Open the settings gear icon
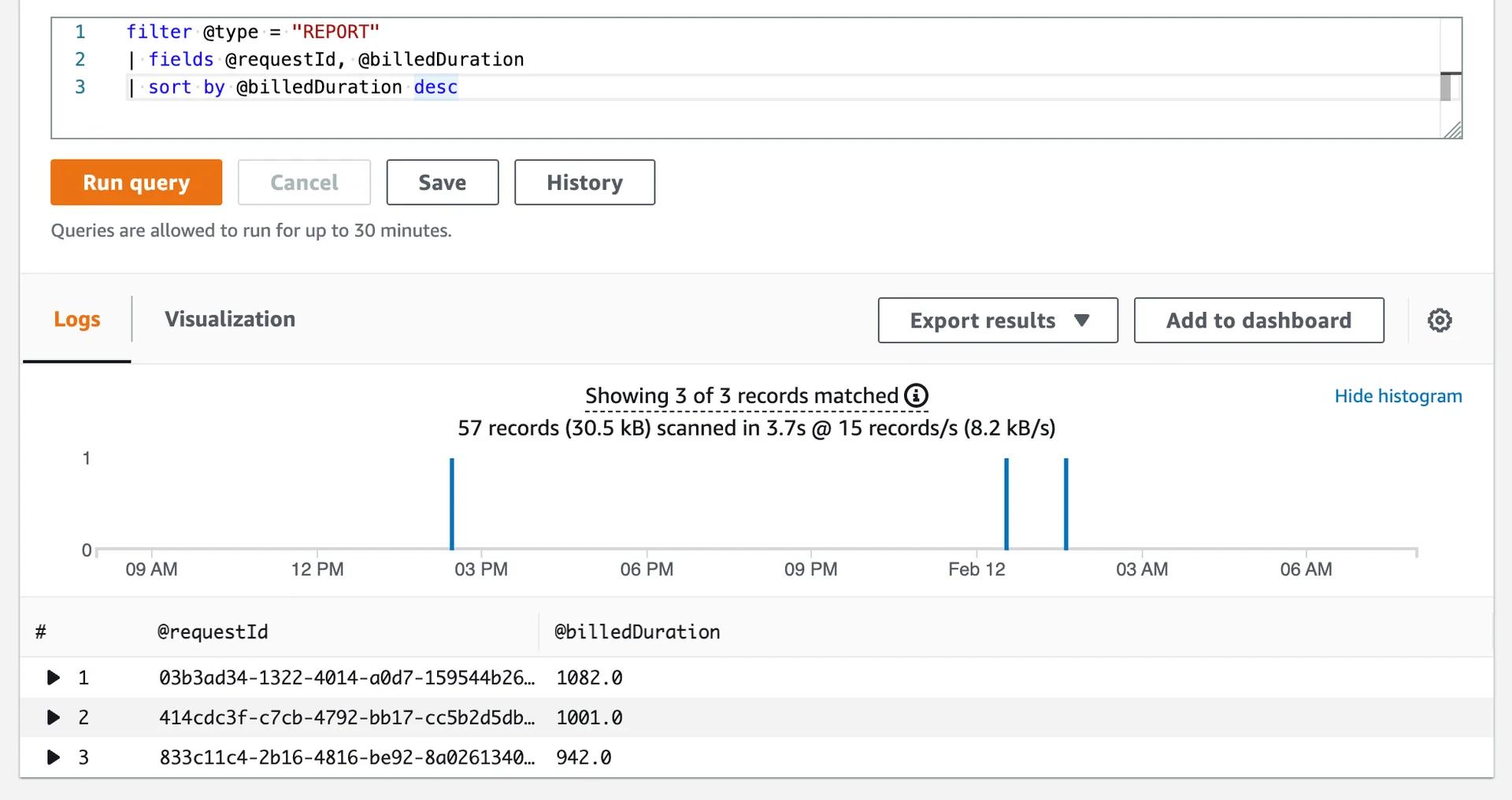1512x800 pixels. click(1440, 320)
